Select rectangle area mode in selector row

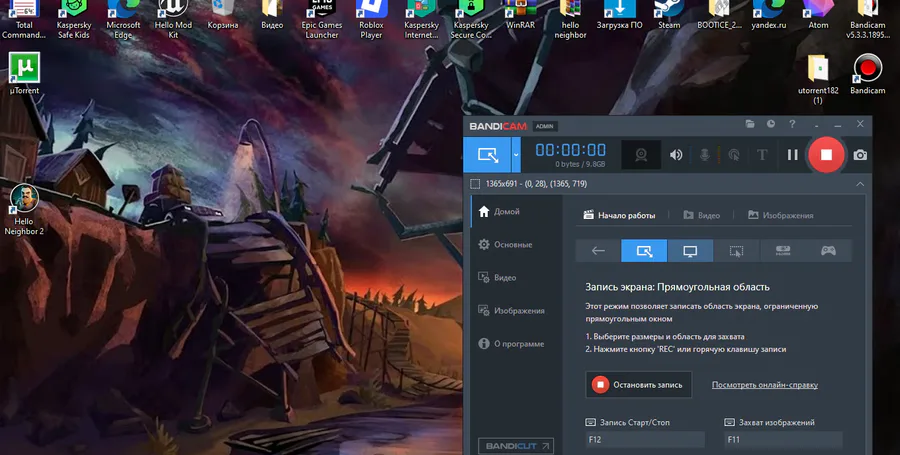[x=644, y=251]
